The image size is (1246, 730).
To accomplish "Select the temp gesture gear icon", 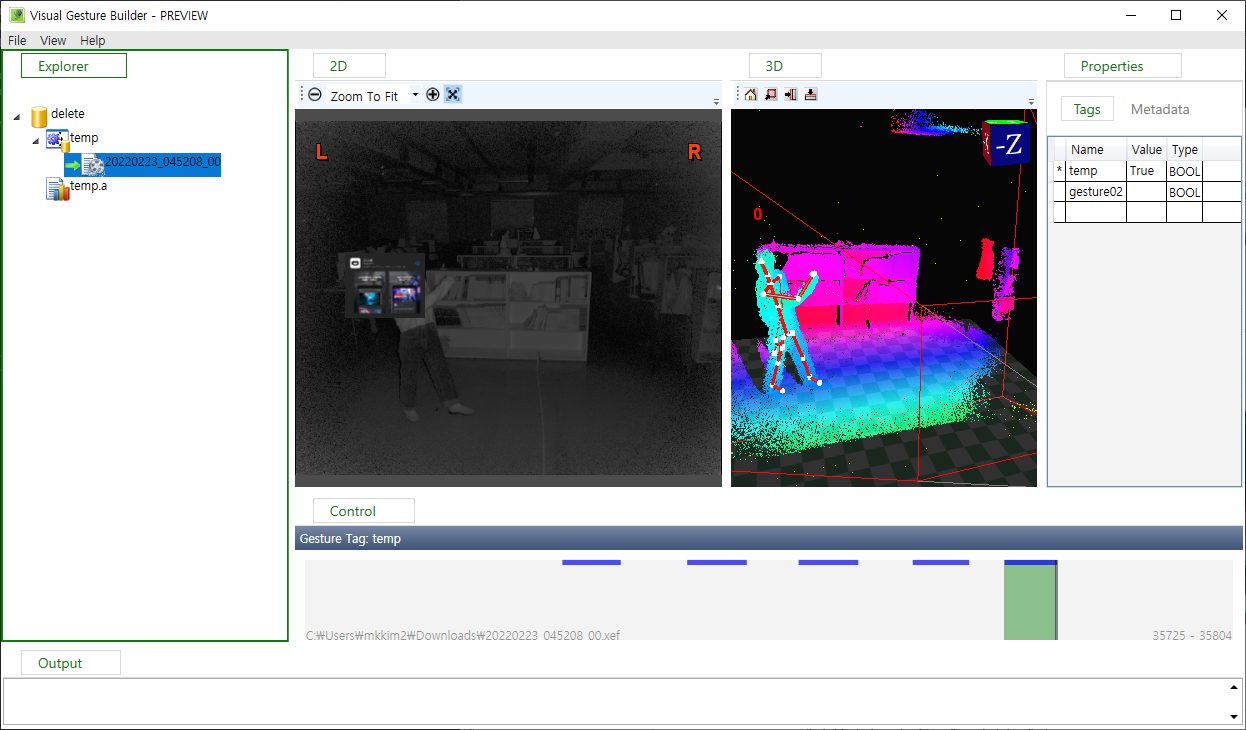I will (58, 140).
